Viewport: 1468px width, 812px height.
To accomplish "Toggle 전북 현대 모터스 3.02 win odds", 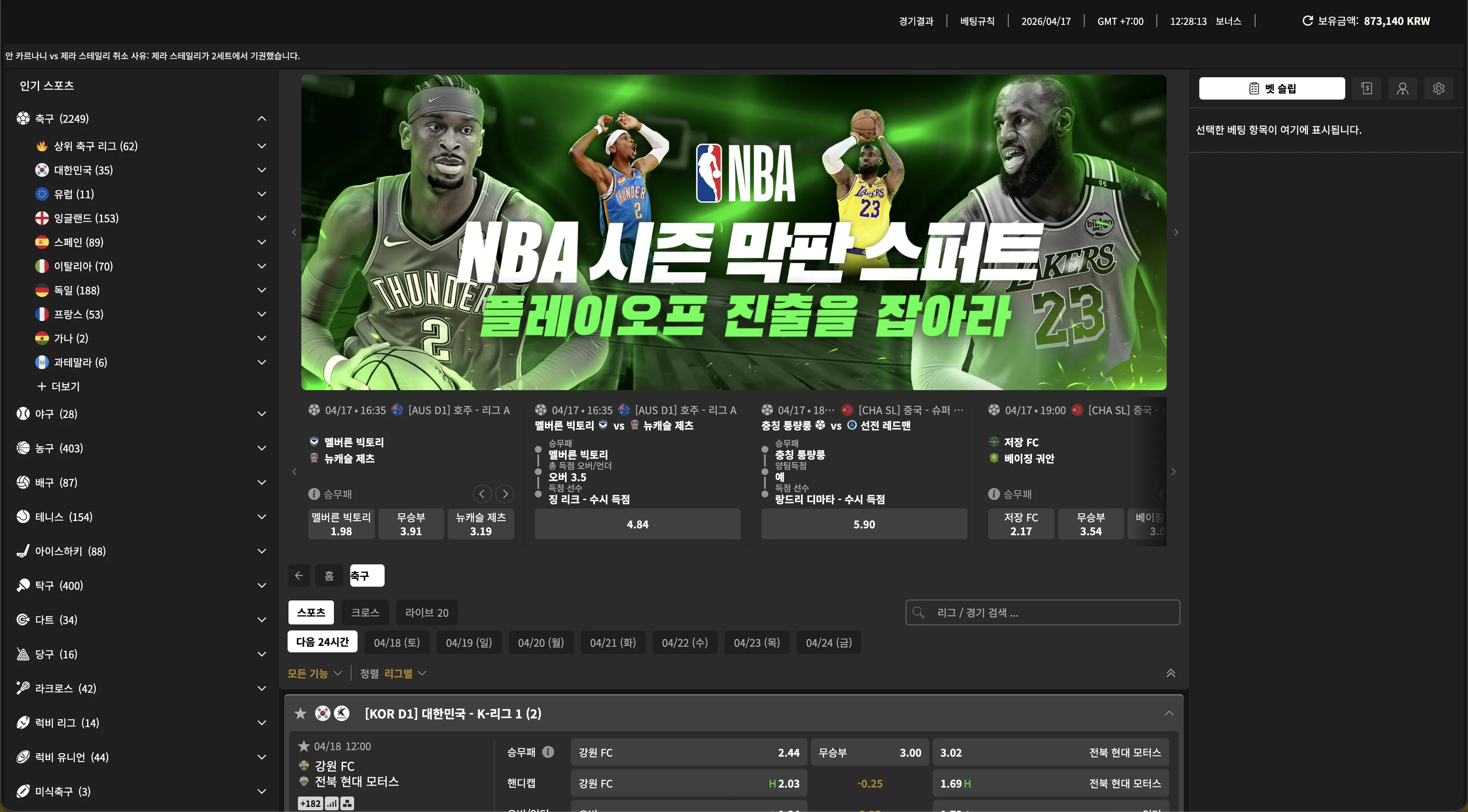I will point(1051,753).
